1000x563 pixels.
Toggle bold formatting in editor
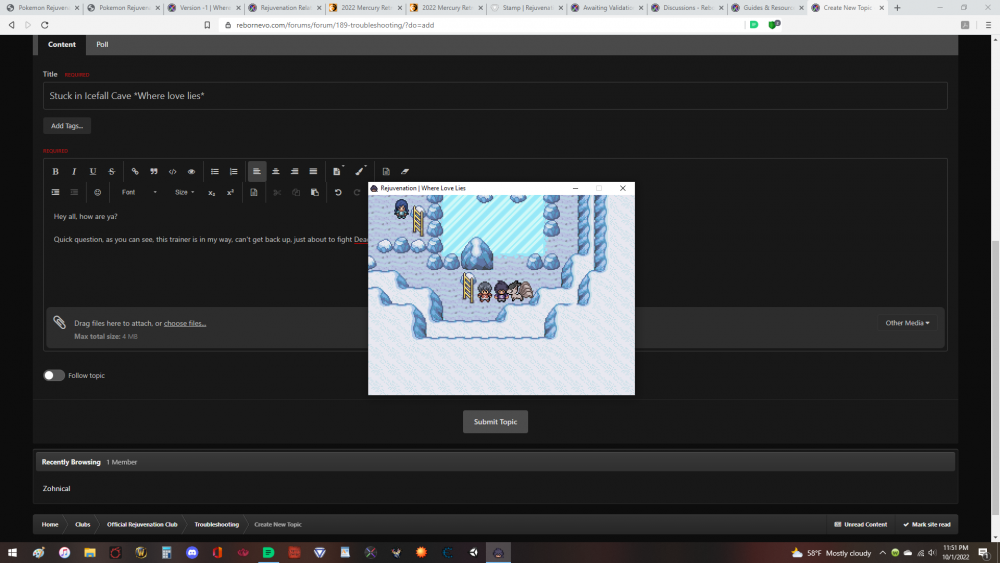(x=55, y=172)
